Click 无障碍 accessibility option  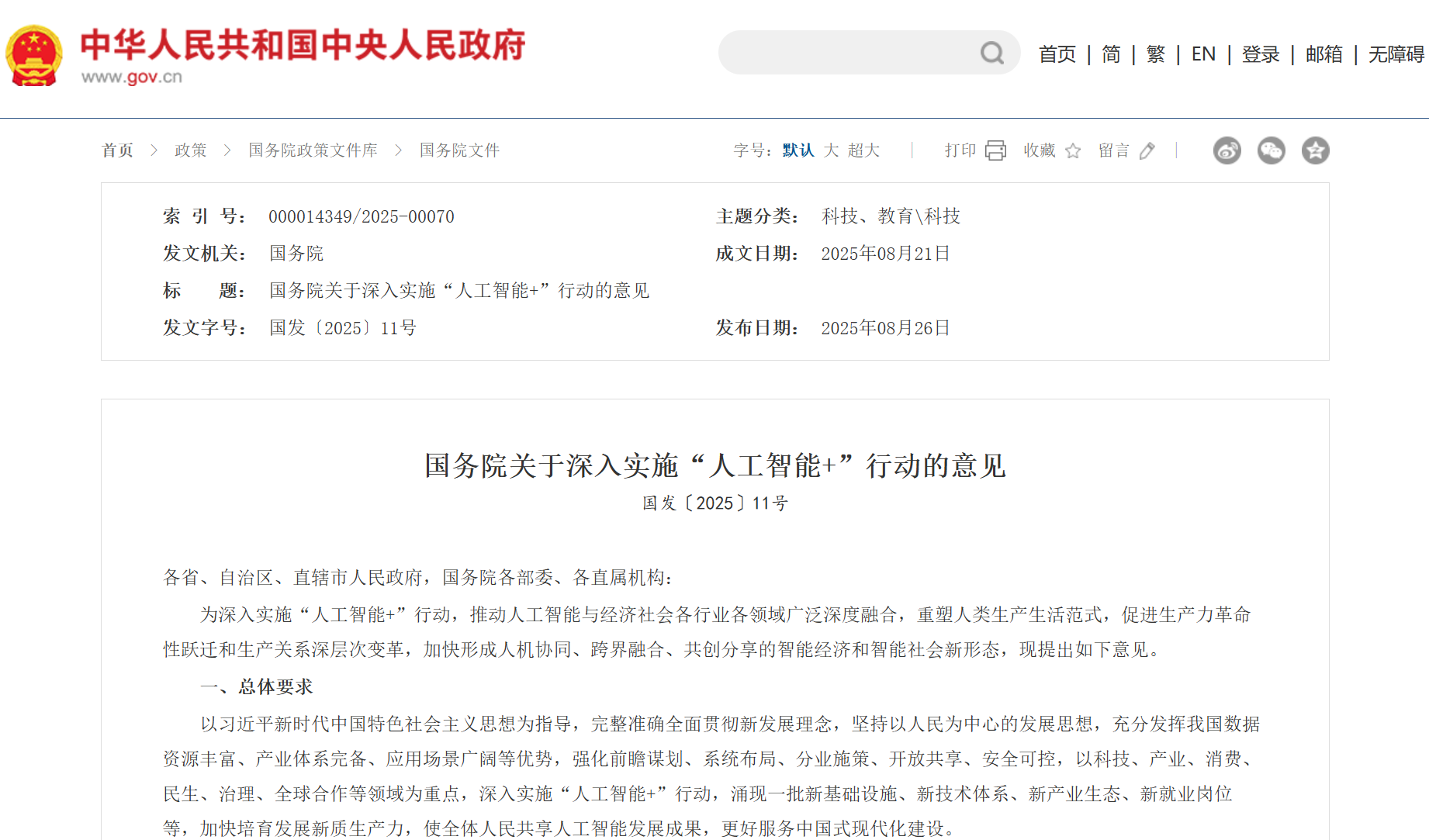(x=1394, y=54)
